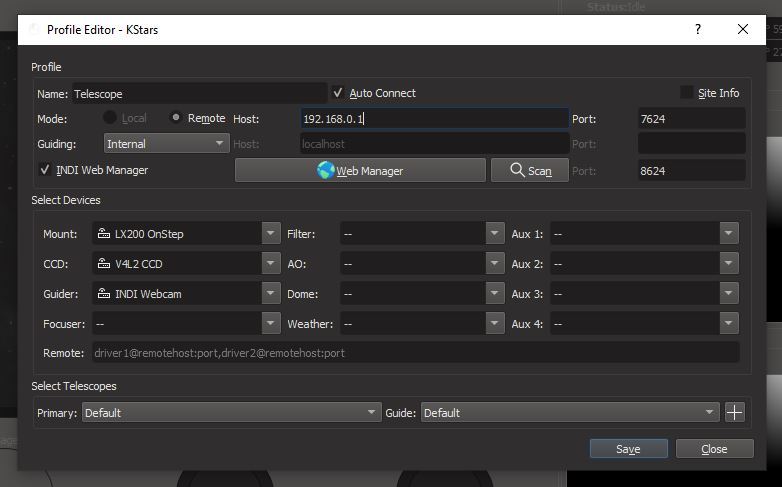Click the Select Telescopes section label
Viewport: 782px width, 487px height.
tap(74, 386)
